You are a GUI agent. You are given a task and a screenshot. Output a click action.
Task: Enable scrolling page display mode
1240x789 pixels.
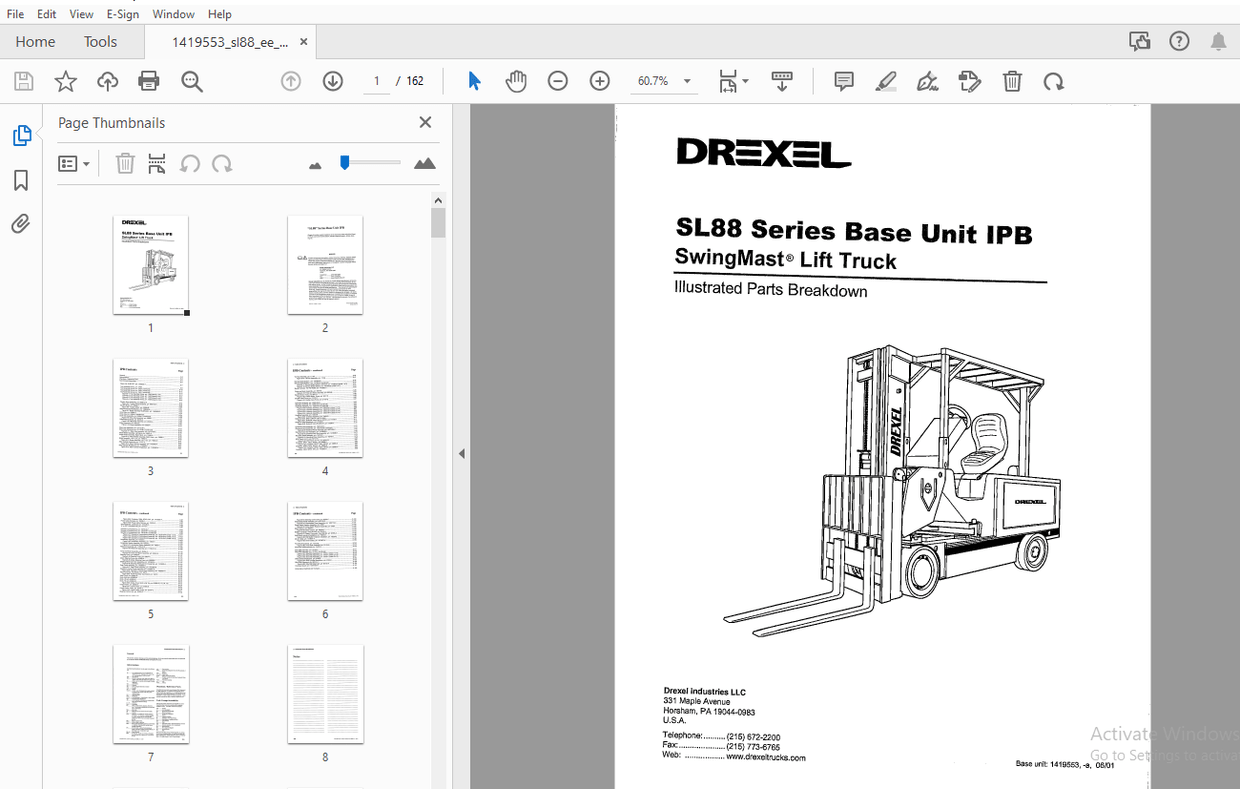781,81
